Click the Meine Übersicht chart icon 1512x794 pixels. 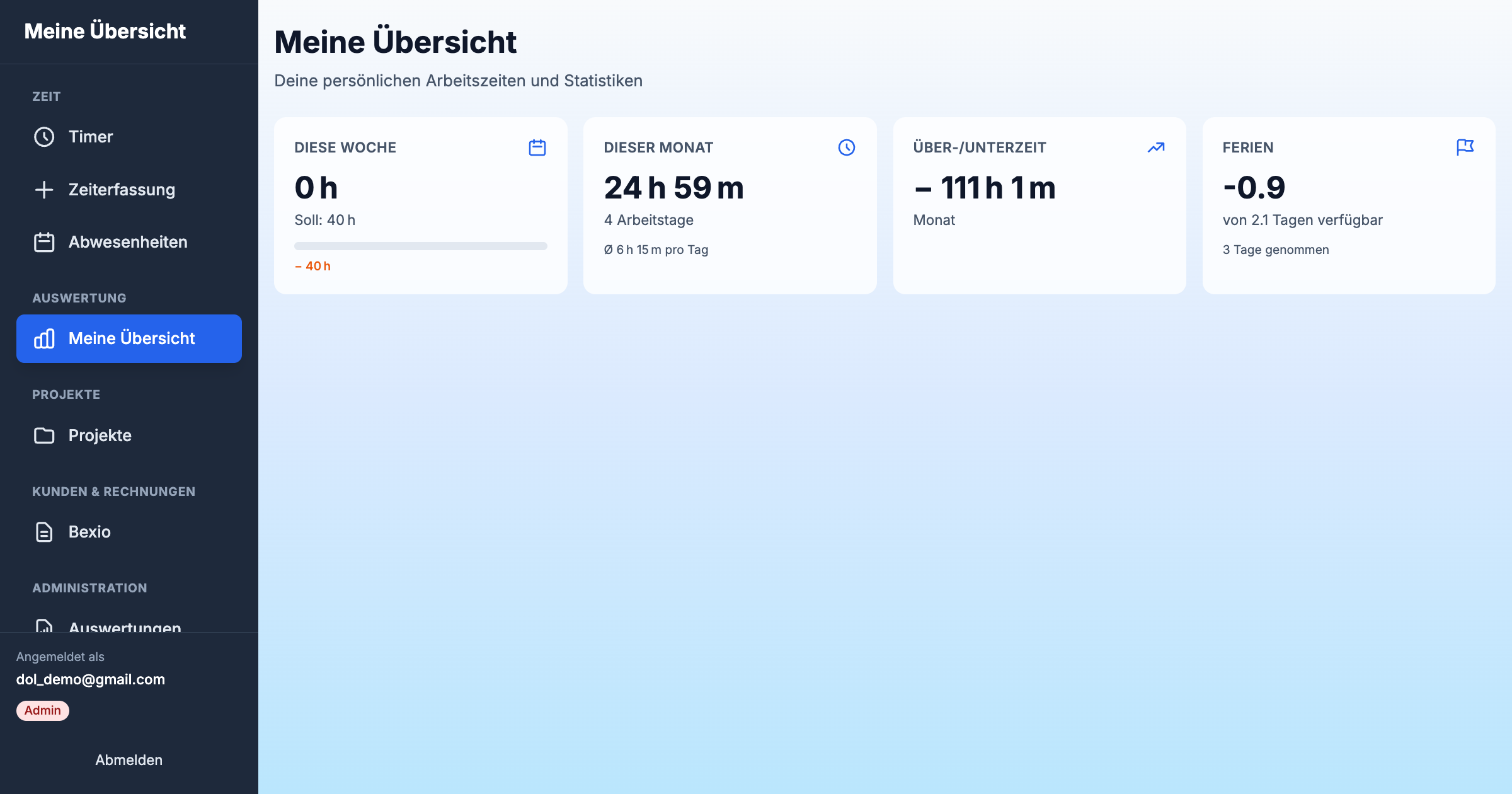click(x=44, y=338)
